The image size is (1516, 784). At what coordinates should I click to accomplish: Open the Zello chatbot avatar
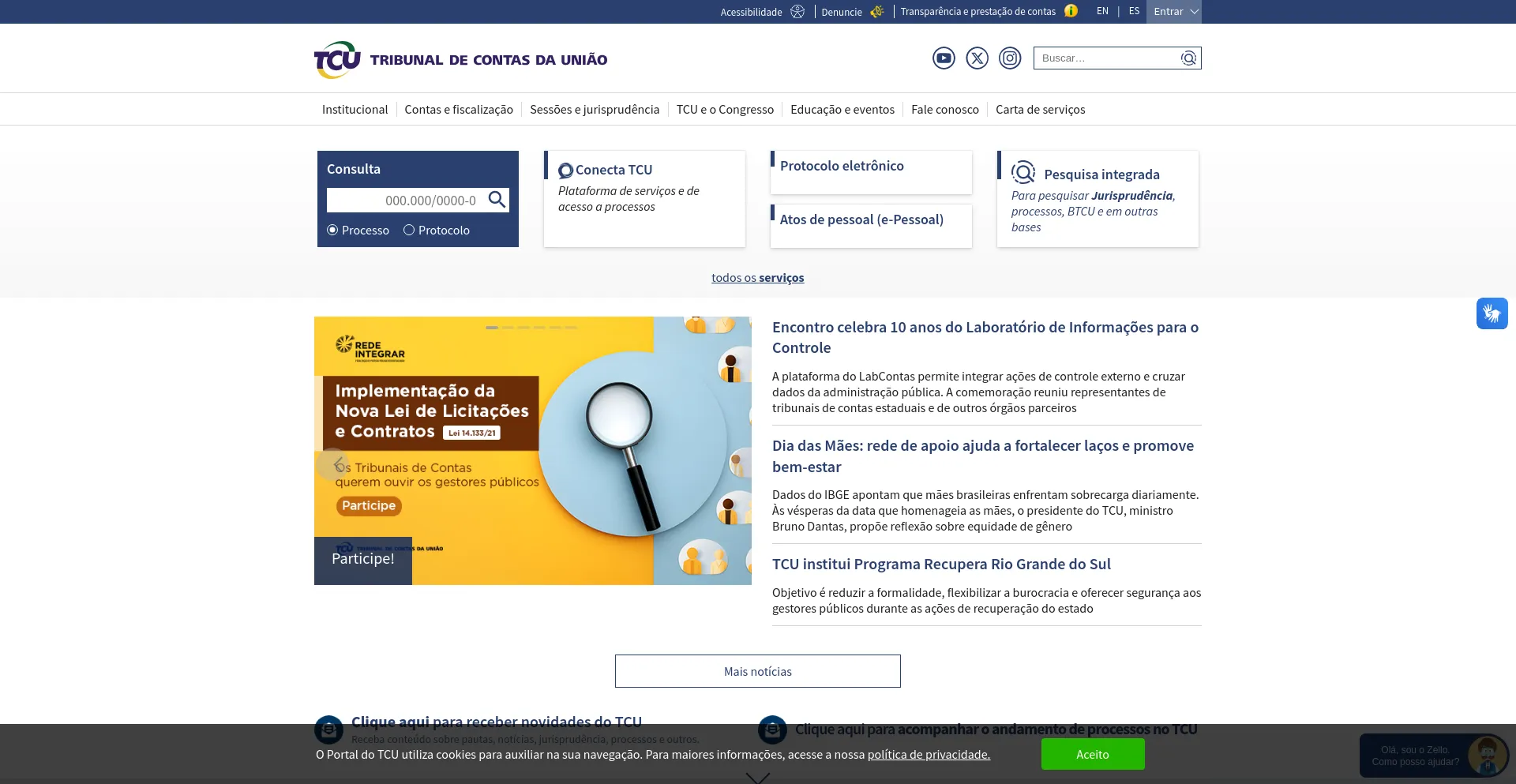(1487, 755)
